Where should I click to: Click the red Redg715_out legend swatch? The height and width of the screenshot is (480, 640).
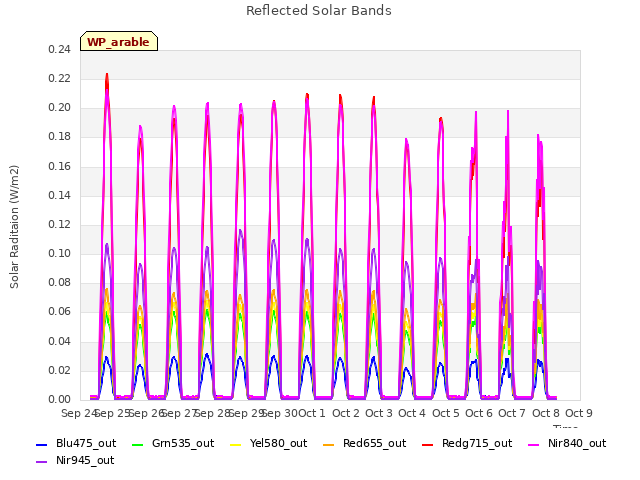click(x=428, y=444)
